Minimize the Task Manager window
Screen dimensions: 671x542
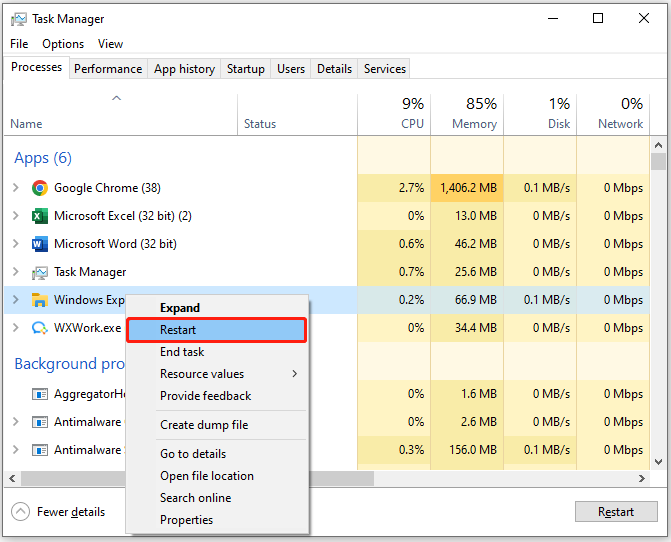click(x=553, y=18)
